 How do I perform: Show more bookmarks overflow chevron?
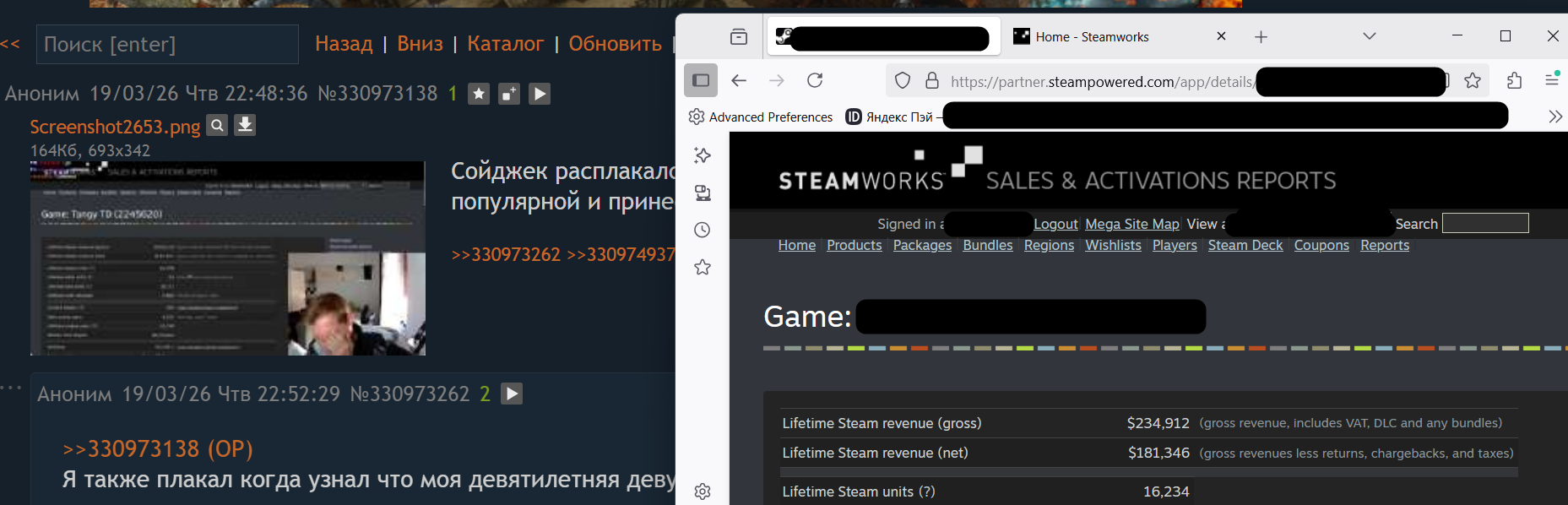click(x=1555, y=117)
